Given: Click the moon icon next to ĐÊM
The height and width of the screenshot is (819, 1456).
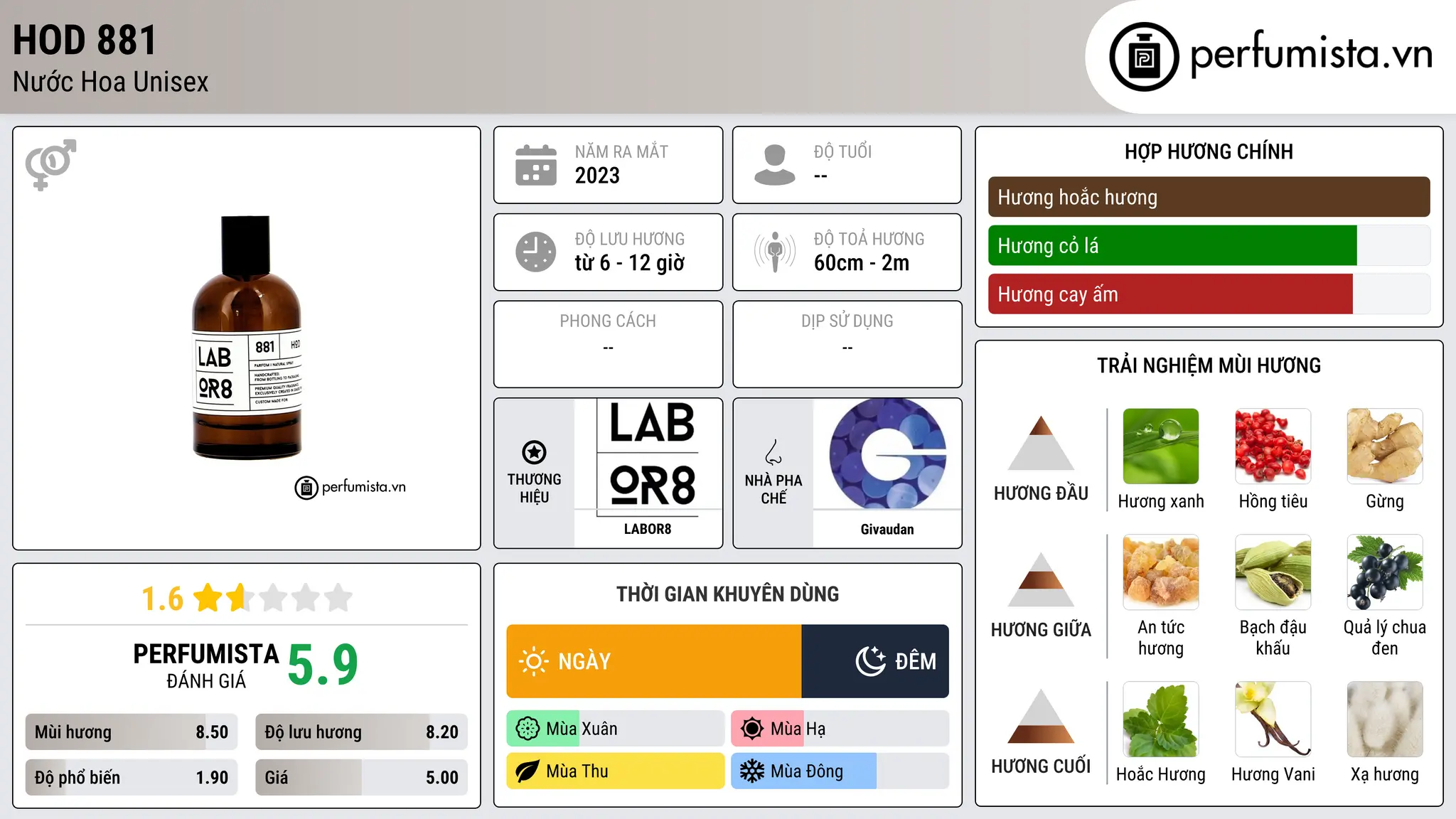Looking at the screenshot, I should [x=870, y=661].
